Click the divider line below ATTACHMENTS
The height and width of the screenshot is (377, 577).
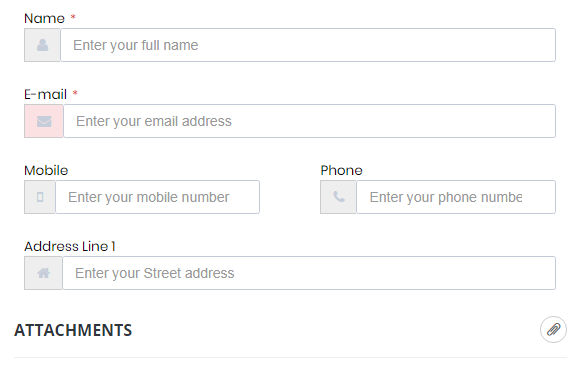[x=291, y=357]
